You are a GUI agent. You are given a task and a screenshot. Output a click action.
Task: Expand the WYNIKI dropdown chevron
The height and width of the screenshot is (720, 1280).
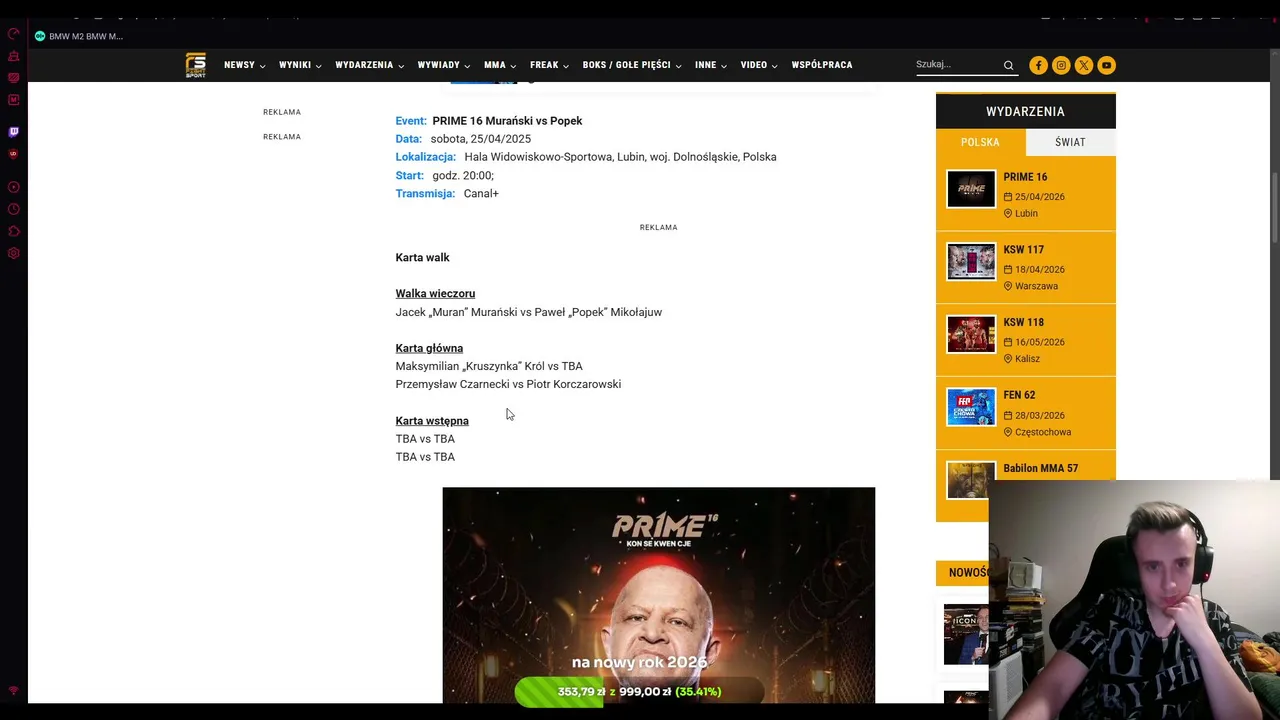tap(318, 66)
